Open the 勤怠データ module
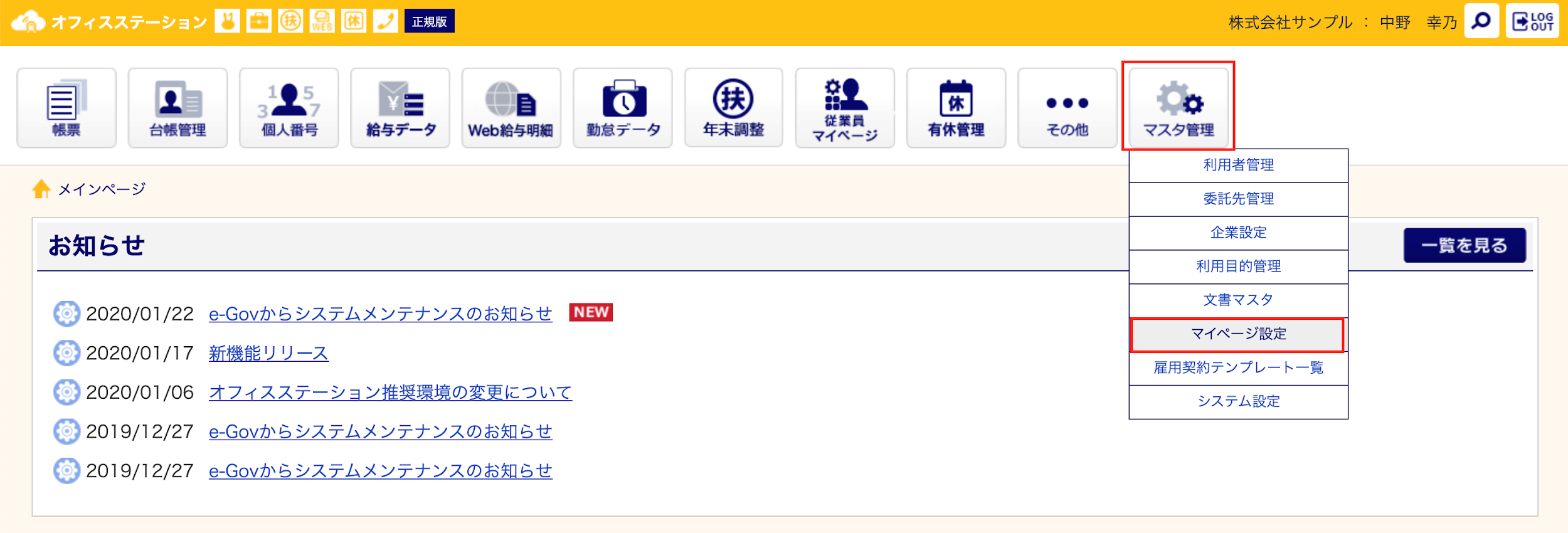This screenshot has width=1568, height=533. [x=623, y=108]
